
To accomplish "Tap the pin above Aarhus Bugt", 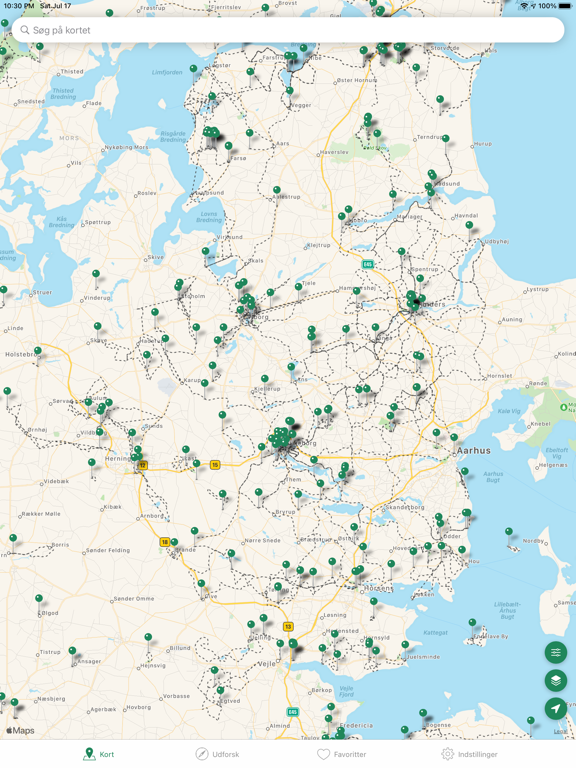I will tap(465, 471).
